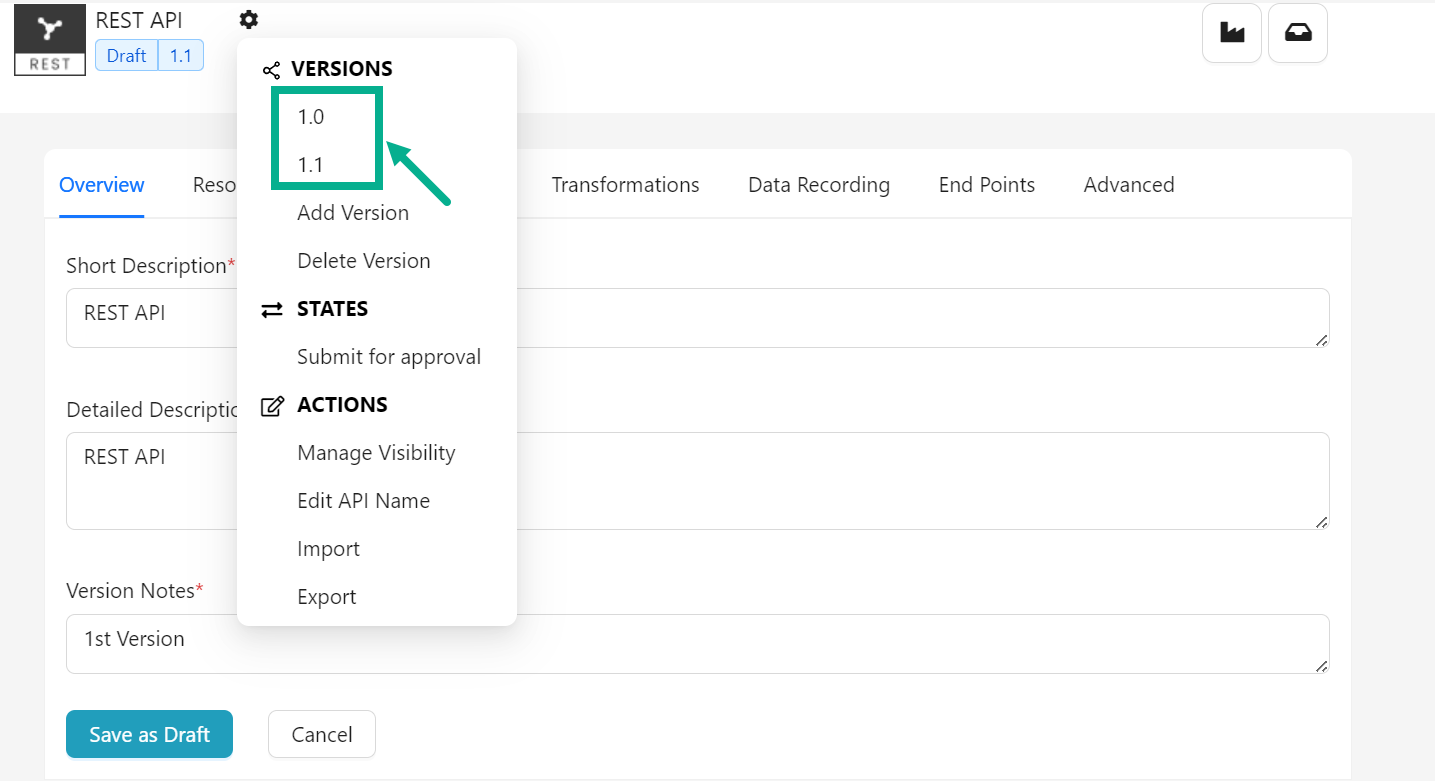1435x781 pixels.
Task: Switch to the Transformations tab
Action: [625, 185]
